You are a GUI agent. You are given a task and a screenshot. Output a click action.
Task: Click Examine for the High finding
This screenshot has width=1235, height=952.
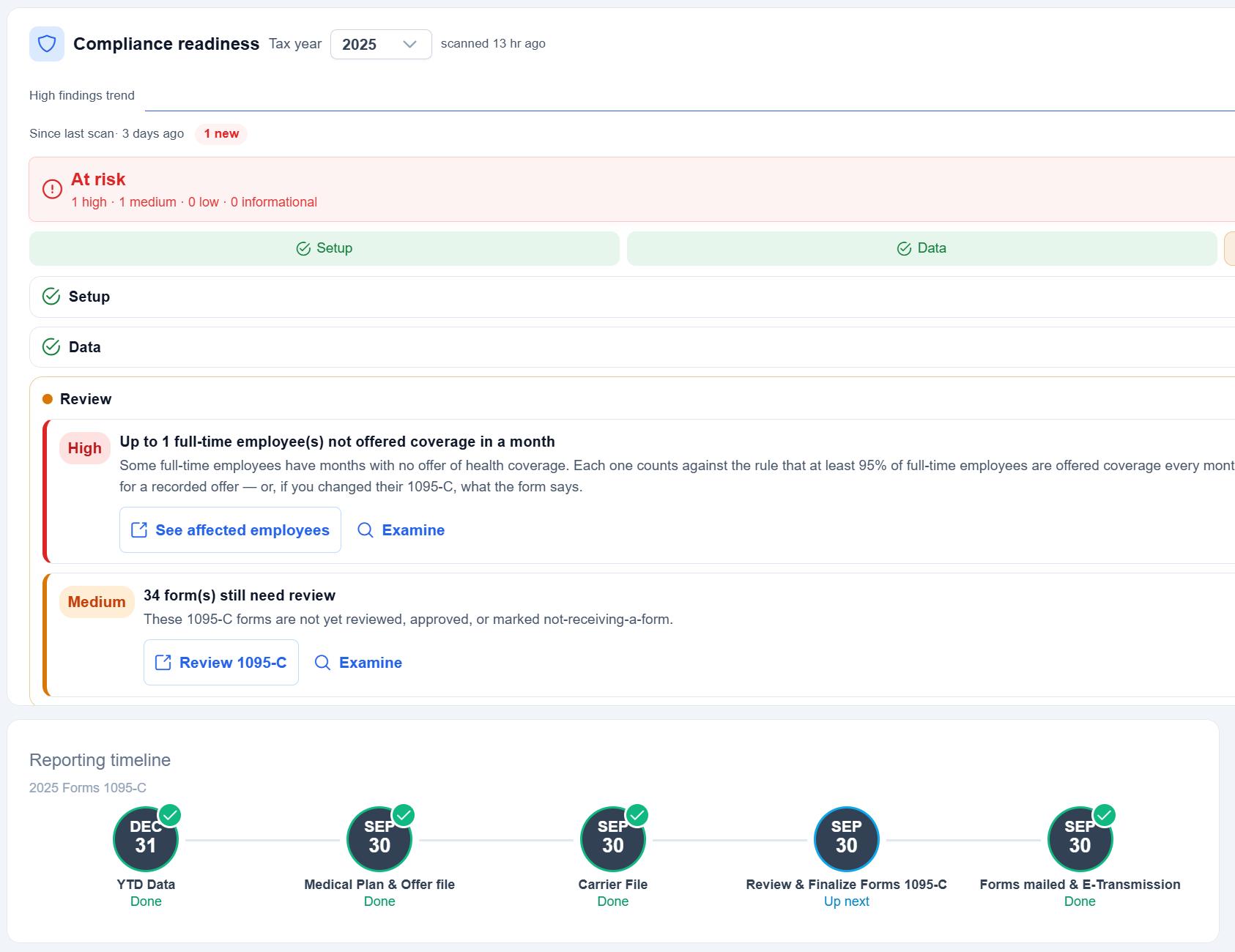coord(401,530)
